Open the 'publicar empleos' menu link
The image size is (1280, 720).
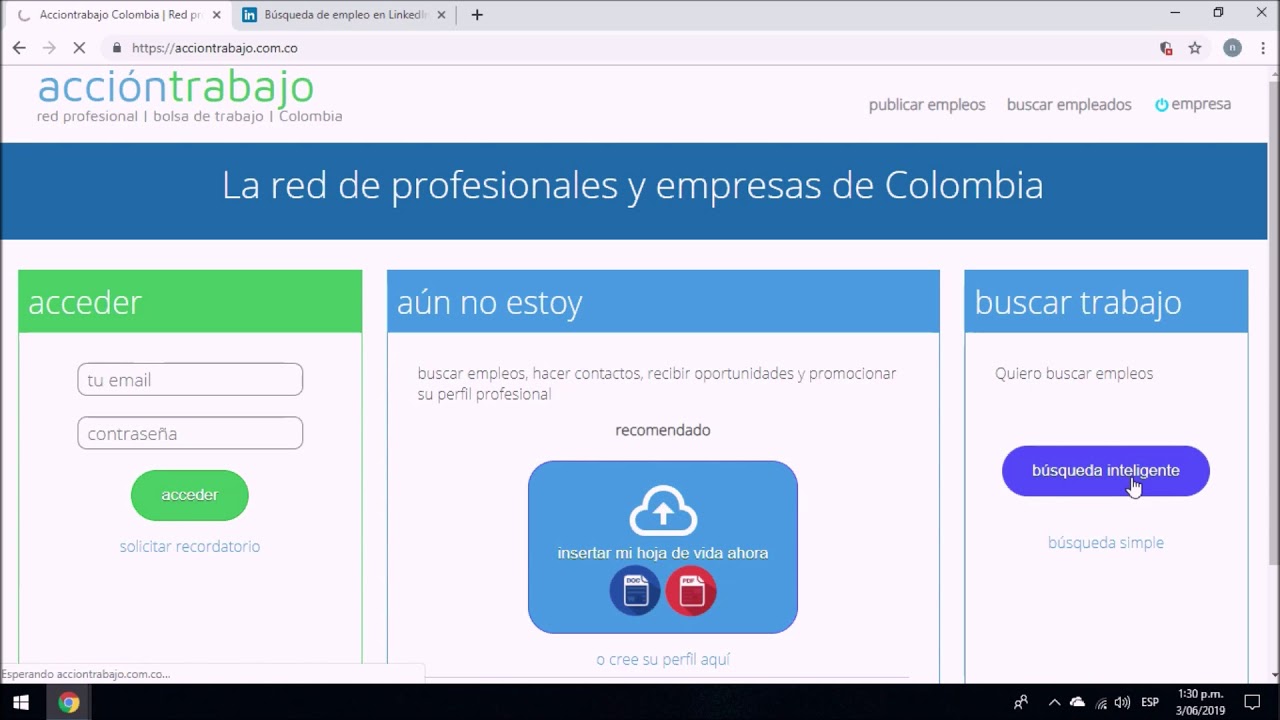click(927, 105)
